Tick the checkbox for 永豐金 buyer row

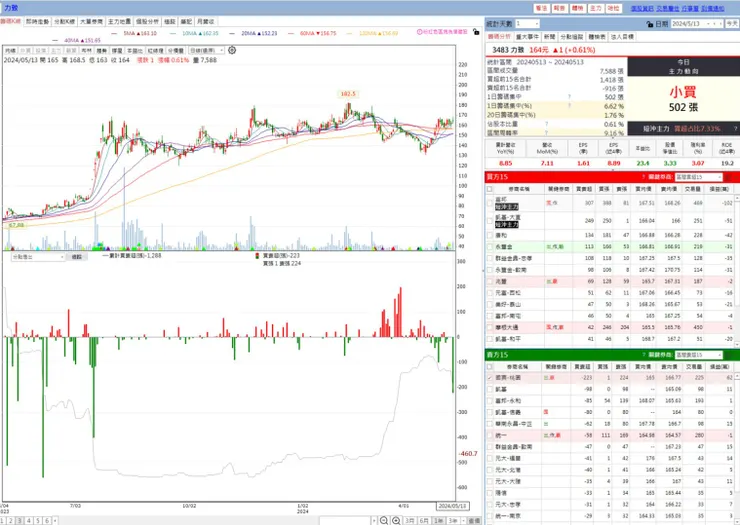[x=489, y=247]
